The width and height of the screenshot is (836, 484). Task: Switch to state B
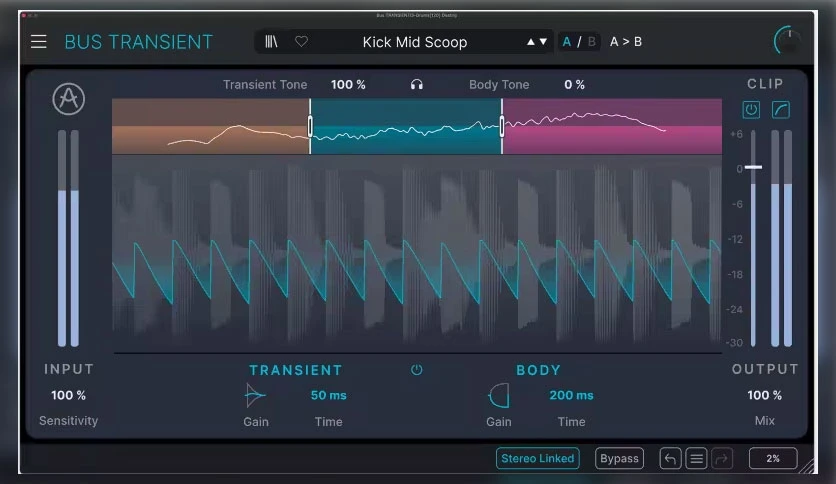pyautogui.click(x=591, y=42)
